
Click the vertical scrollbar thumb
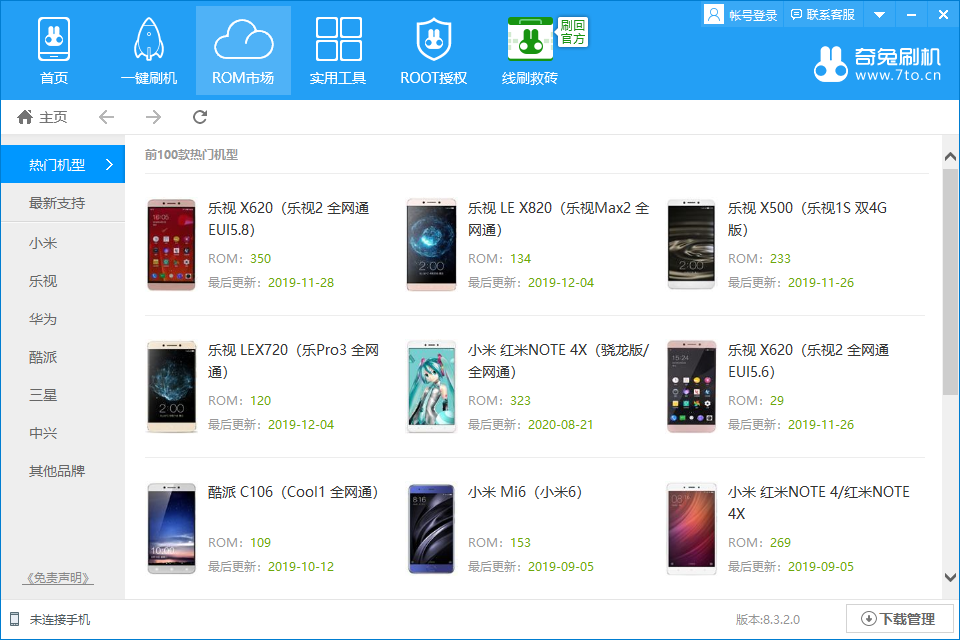950,282
